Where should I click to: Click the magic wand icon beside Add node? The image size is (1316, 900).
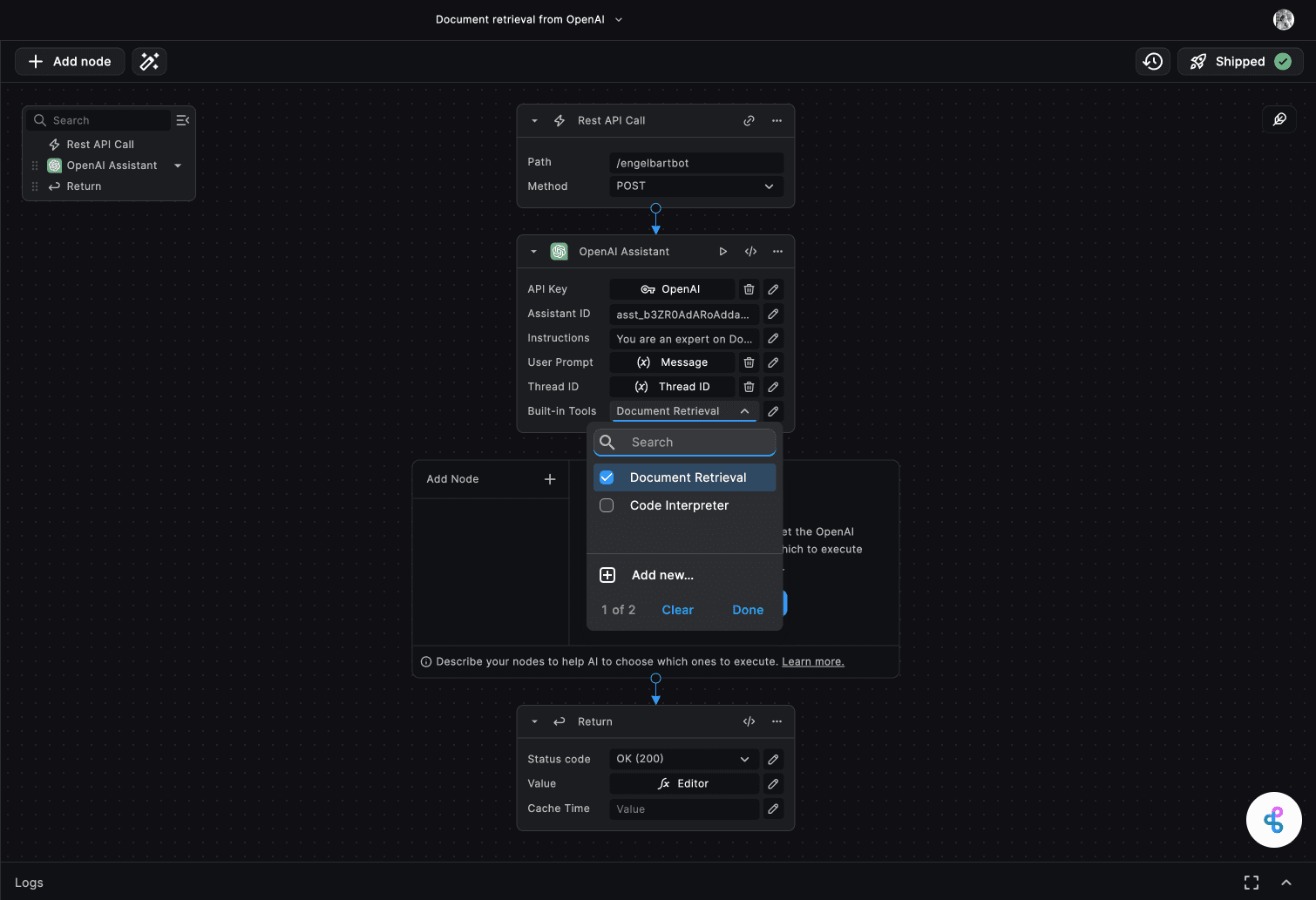point(148,61)
